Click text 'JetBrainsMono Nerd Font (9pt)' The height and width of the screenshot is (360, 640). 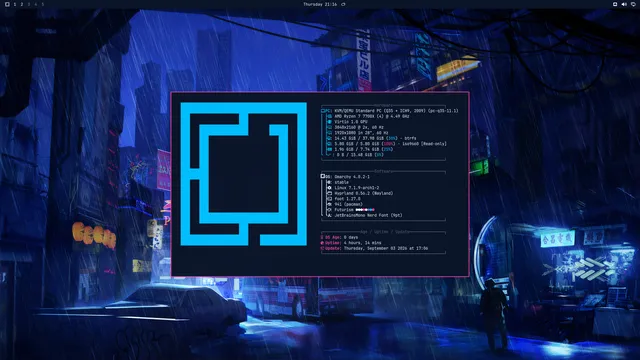(368, 215)
